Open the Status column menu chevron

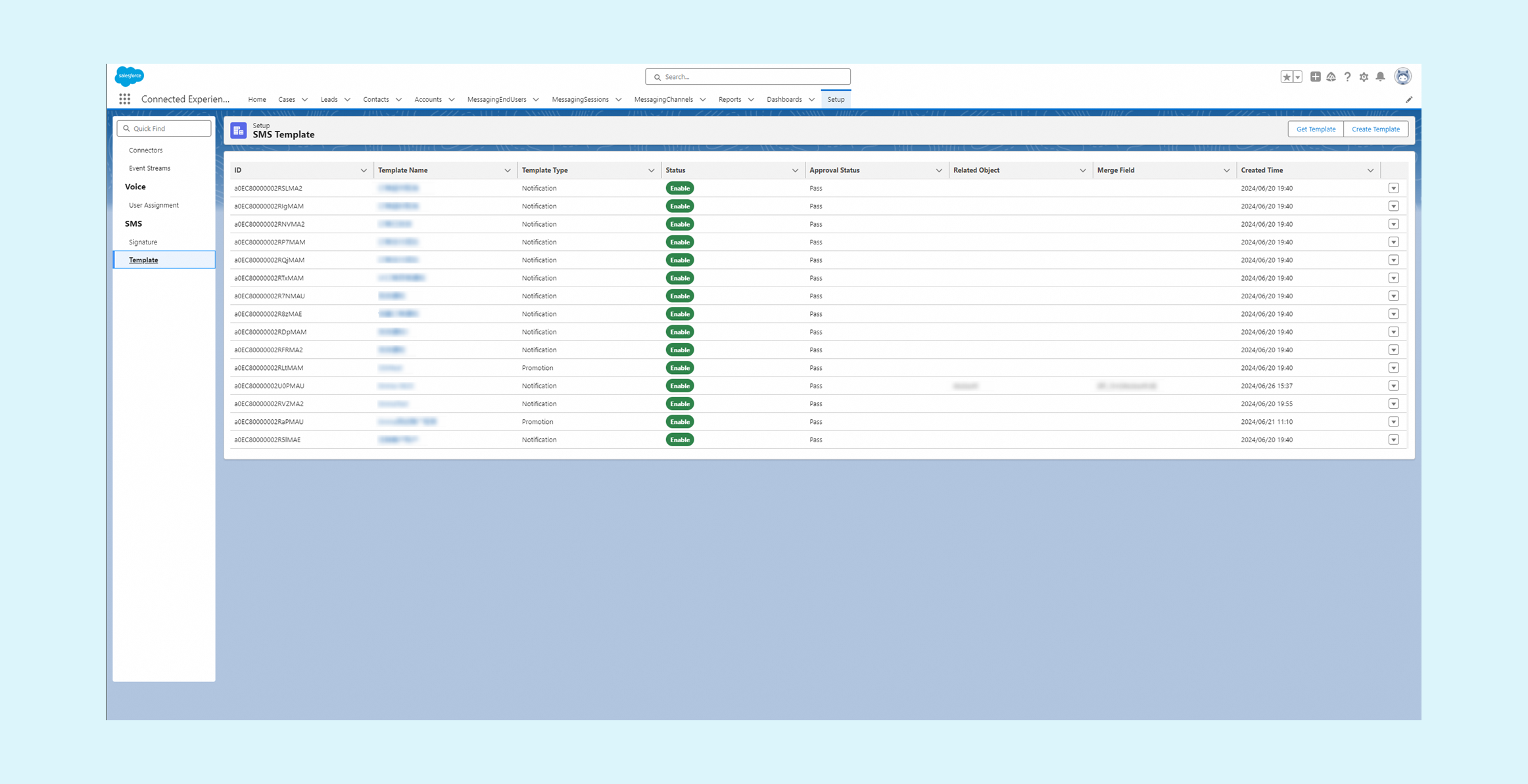tap(795, 170)
